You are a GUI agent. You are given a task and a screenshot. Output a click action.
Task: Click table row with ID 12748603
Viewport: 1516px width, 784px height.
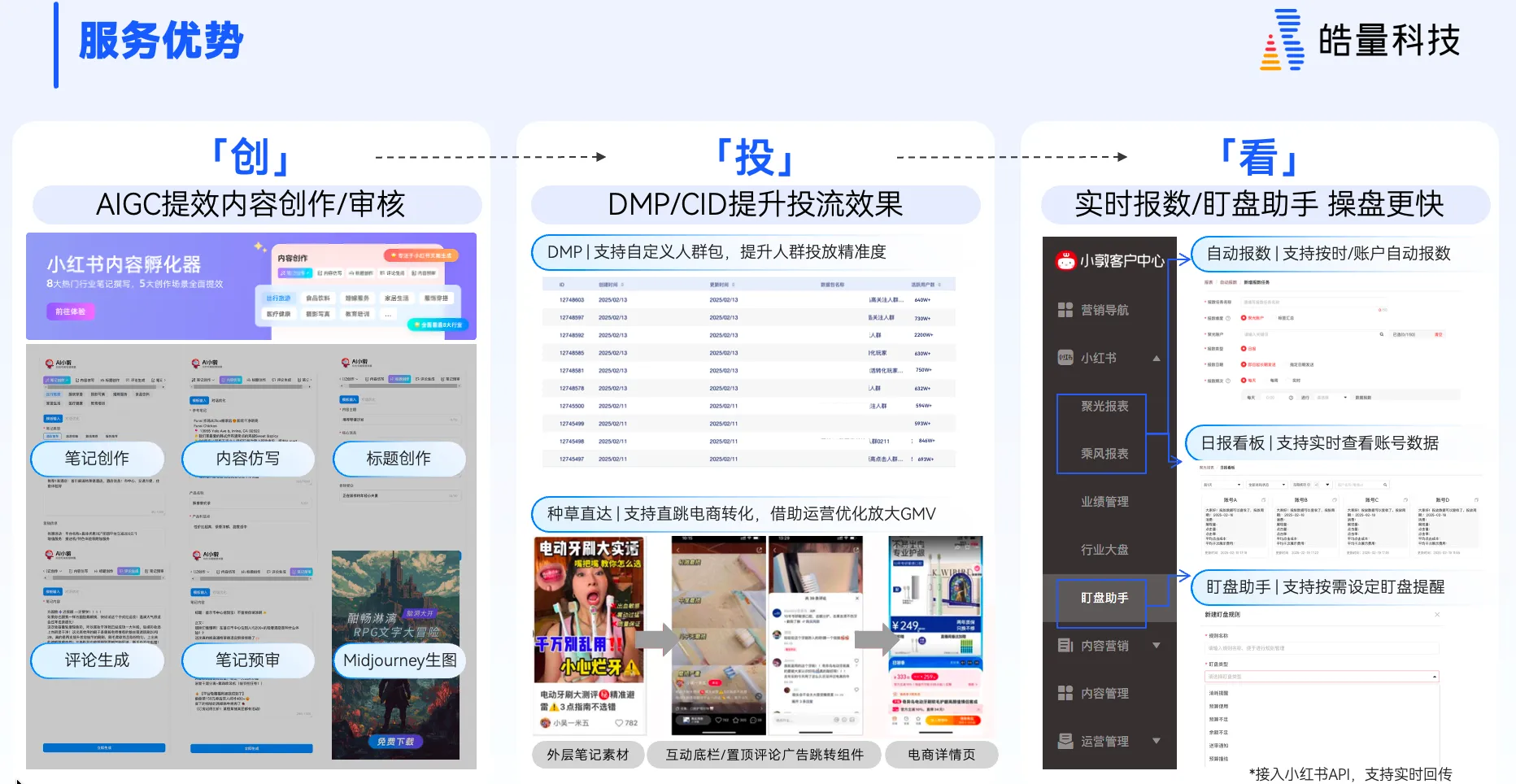coord(748,300)
